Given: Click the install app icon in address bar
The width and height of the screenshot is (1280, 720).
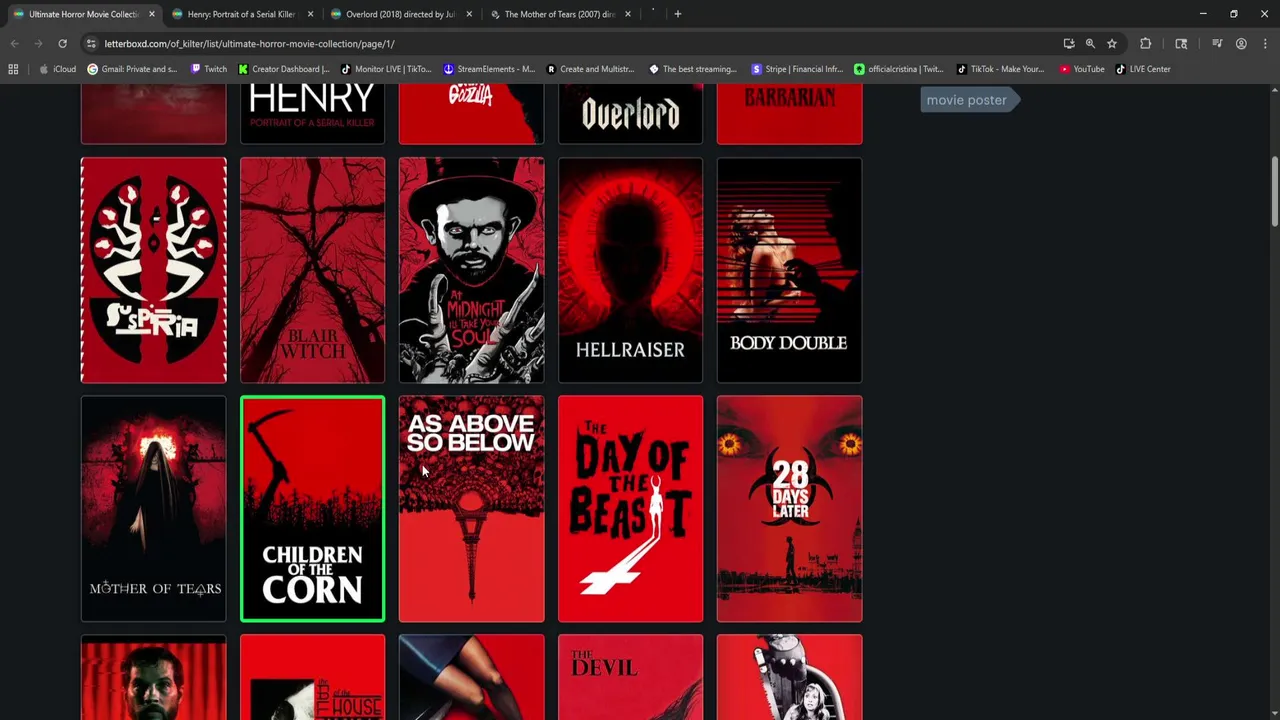Looking at the screenshot, I should click(1069, 44).
